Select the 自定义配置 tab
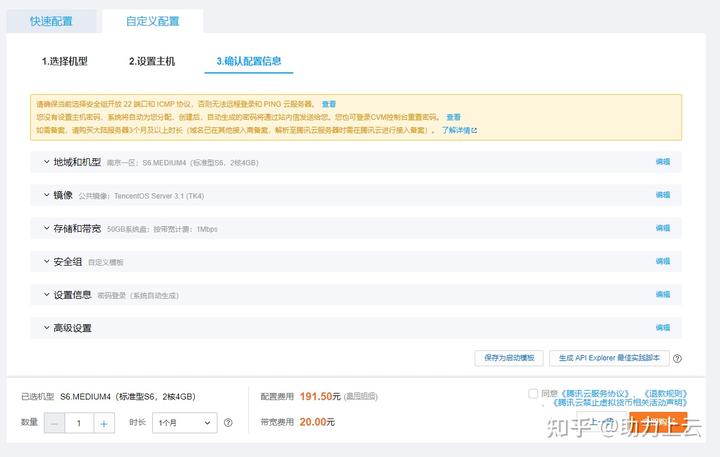The image size is (720, 457). click(x=152, y=21)
